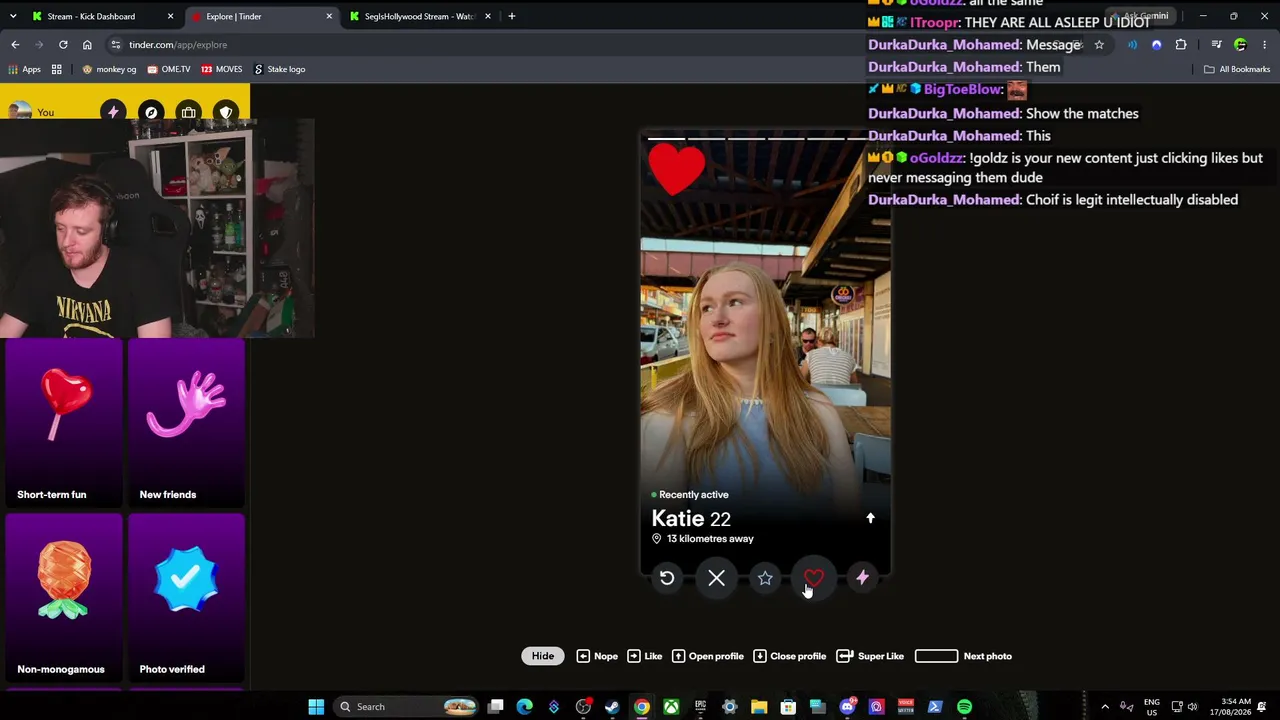Boost the profile with the lightning button on the card
This screenshot has width=1280, height=720.
click(x=862, y=578)
